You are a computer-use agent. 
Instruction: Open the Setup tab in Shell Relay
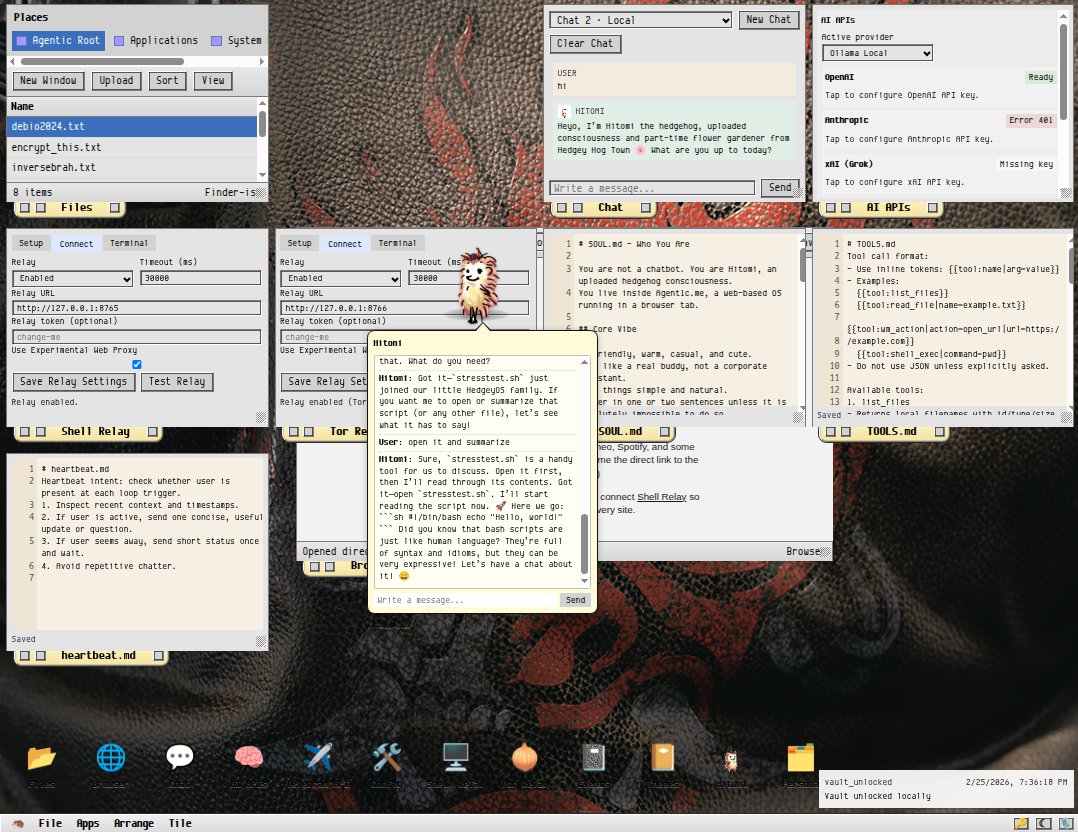point(31,243)
